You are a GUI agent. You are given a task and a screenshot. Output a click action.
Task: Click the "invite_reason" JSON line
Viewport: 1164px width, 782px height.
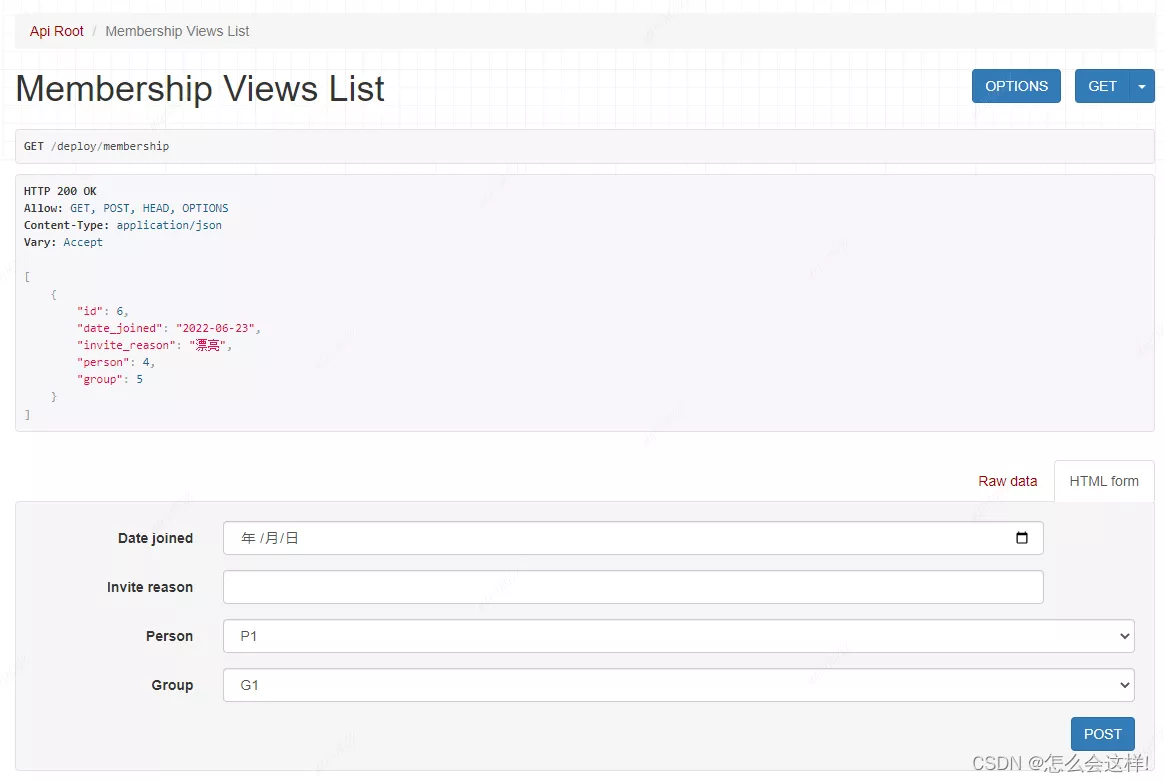154,345
